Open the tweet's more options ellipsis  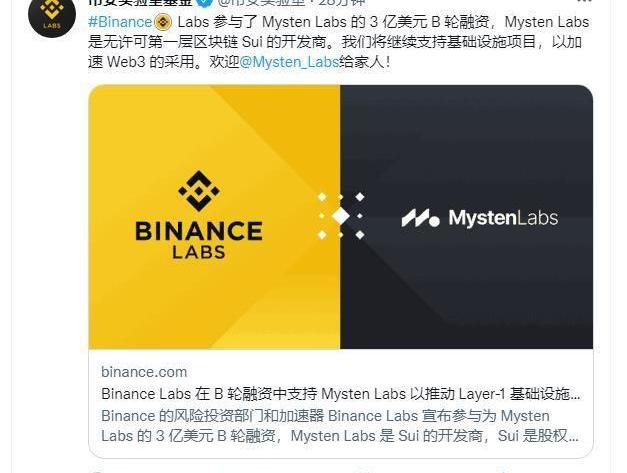pyautogui.click(x=585, y=1)
